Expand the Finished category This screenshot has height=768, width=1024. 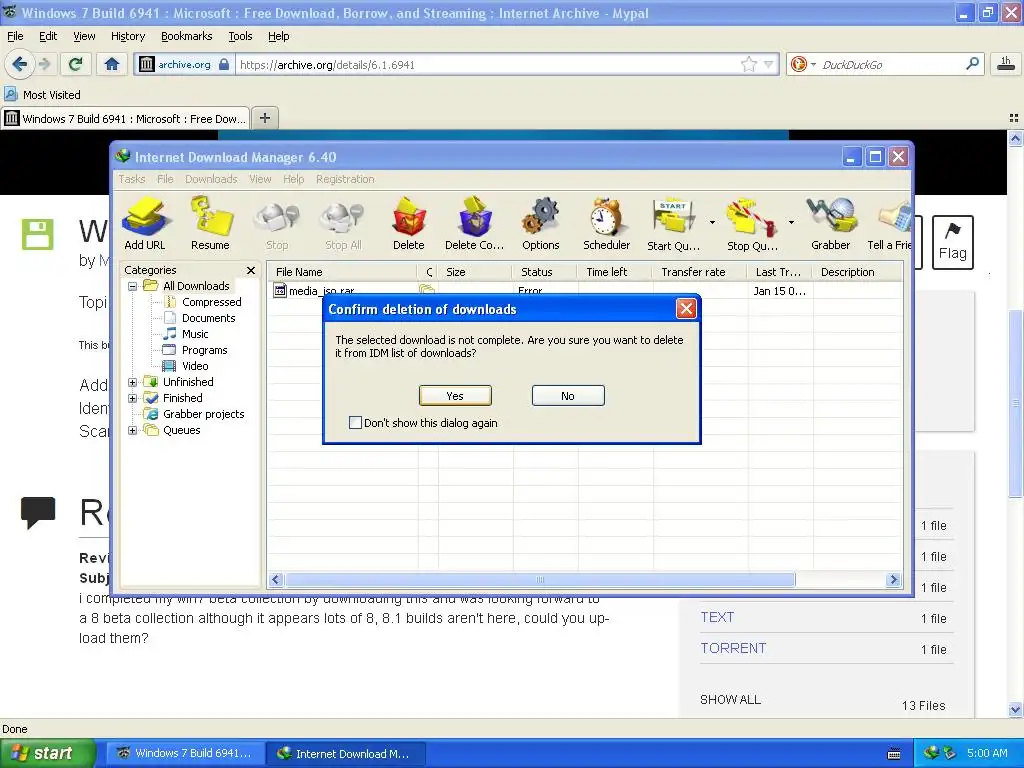pyautogui.click(x=133, y=398)
